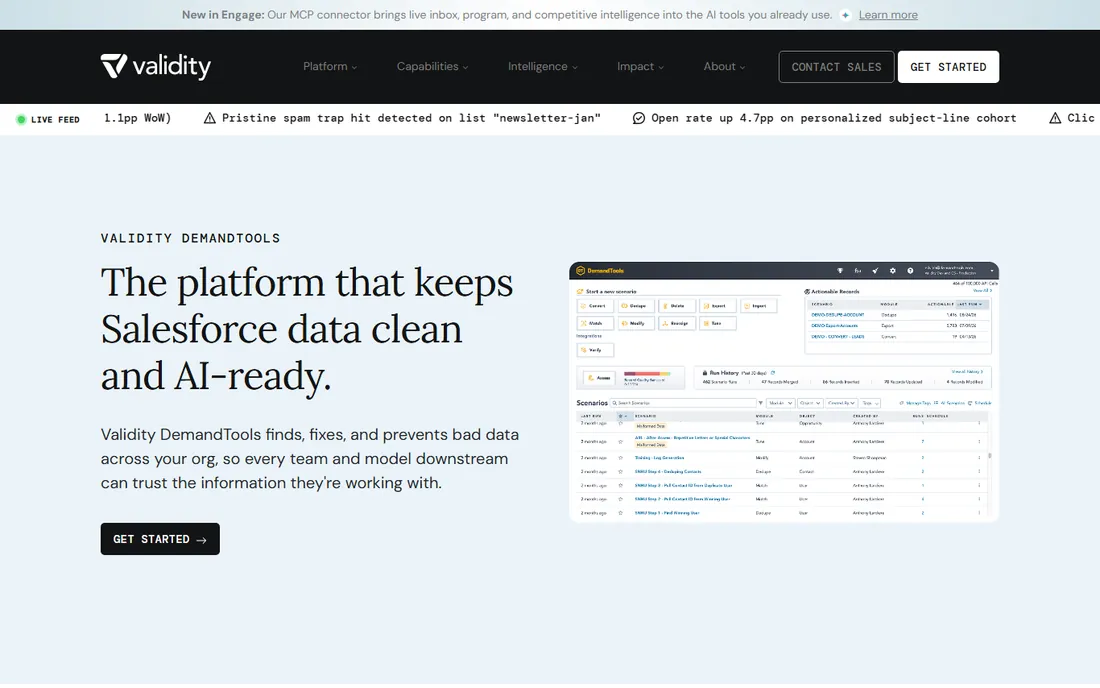Click the "Open rate up 4.7pp" ticker text

coord(833,118)
